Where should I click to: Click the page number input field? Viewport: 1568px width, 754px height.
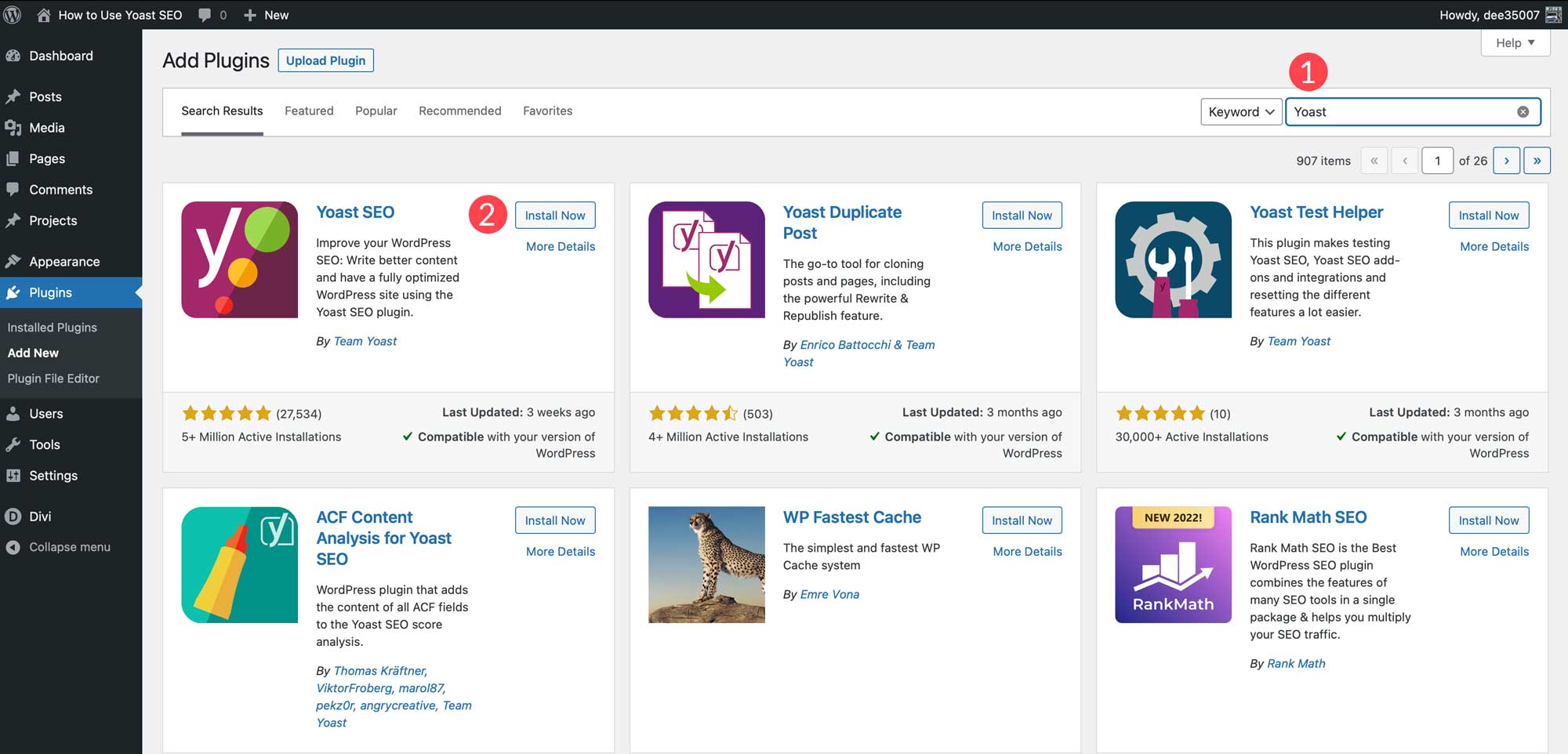click(x=1438, y=161)
